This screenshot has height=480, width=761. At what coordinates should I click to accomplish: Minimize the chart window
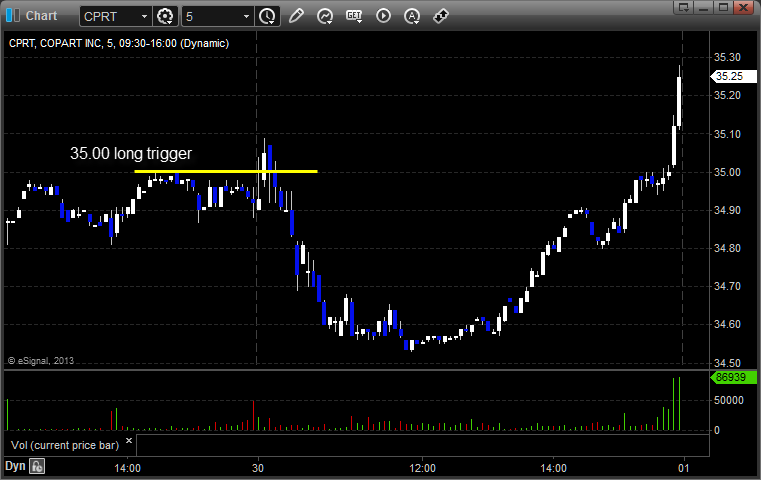coord(704,7)
